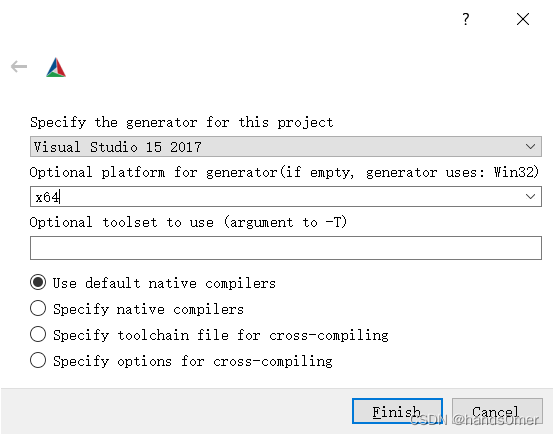The image size is (554, 435).
Task: Click the CMake triangle logo
Action: pos(56,67)
